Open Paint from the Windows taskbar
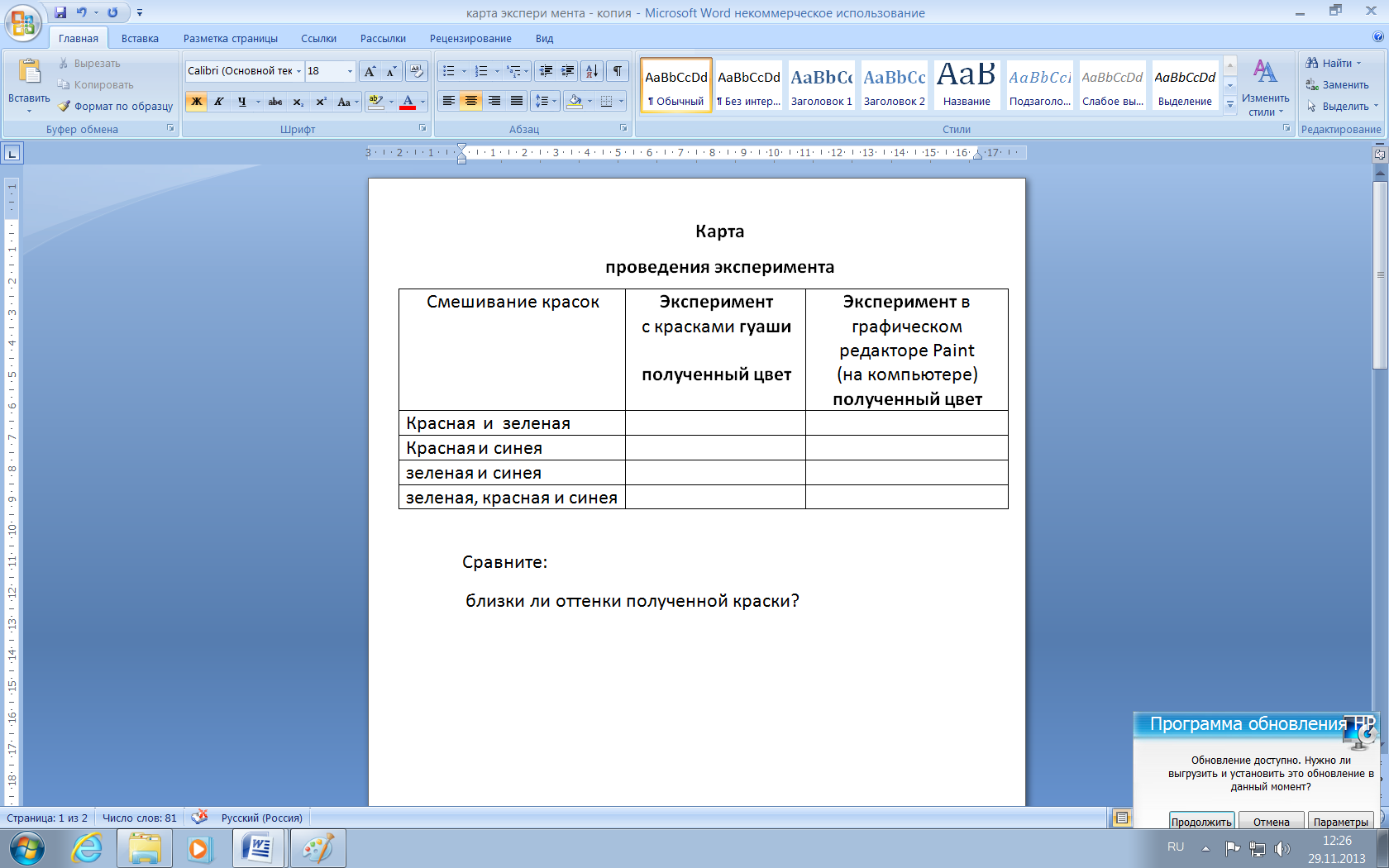Screen dimensions: 1389x868 point(317,848)
